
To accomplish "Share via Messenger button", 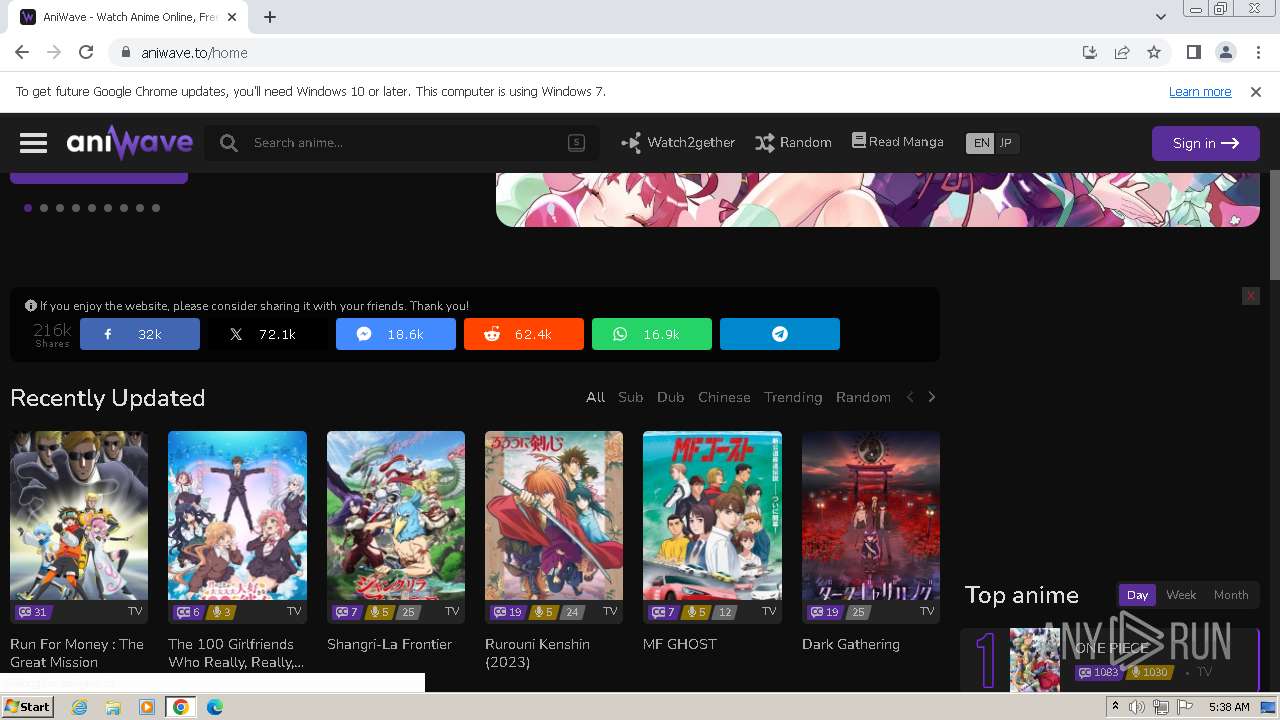I will tap(396, 334).
